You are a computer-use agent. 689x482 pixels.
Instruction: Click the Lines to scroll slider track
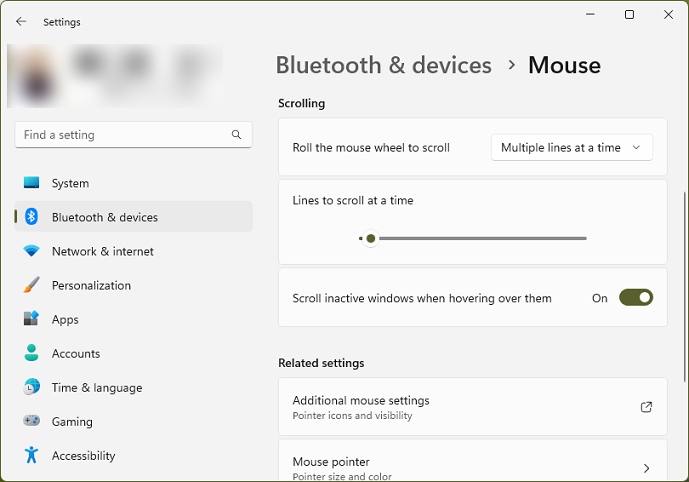click(x=473, y=238)
